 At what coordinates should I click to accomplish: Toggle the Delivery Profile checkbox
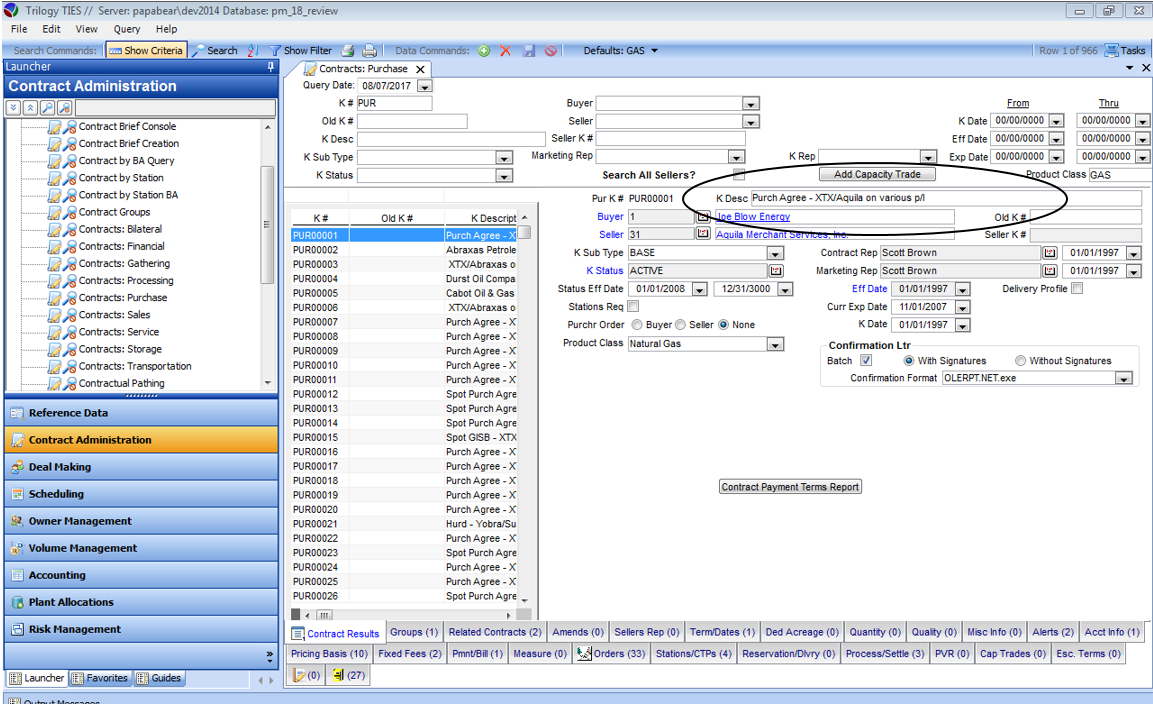1077,289
